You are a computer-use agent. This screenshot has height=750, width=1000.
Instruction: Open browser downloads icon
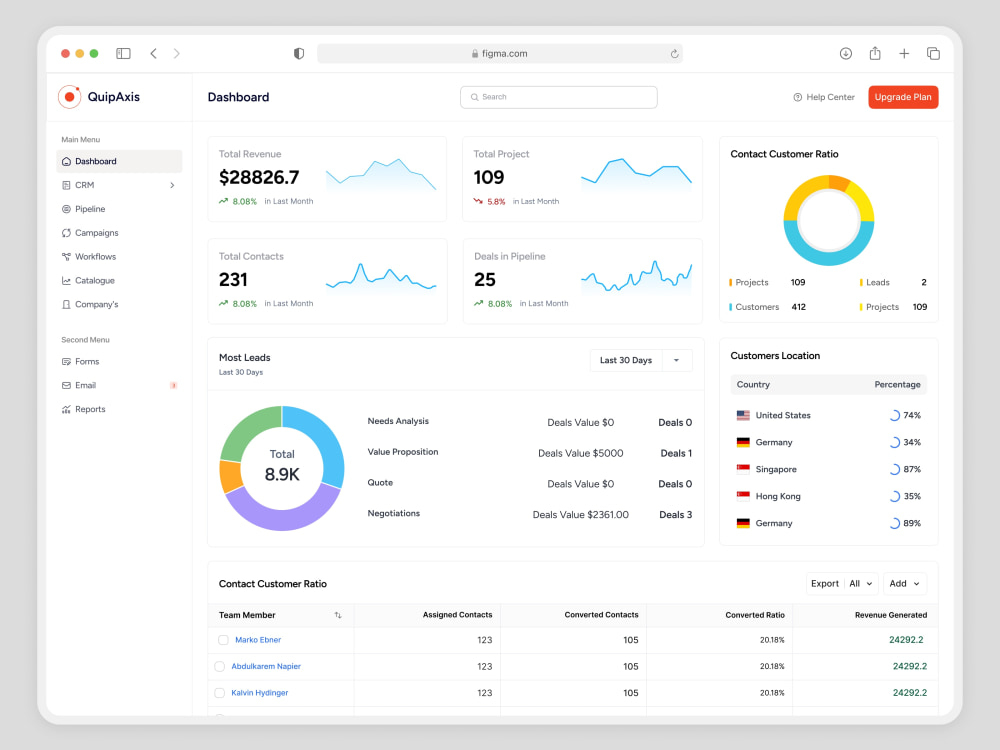(846, 54)
